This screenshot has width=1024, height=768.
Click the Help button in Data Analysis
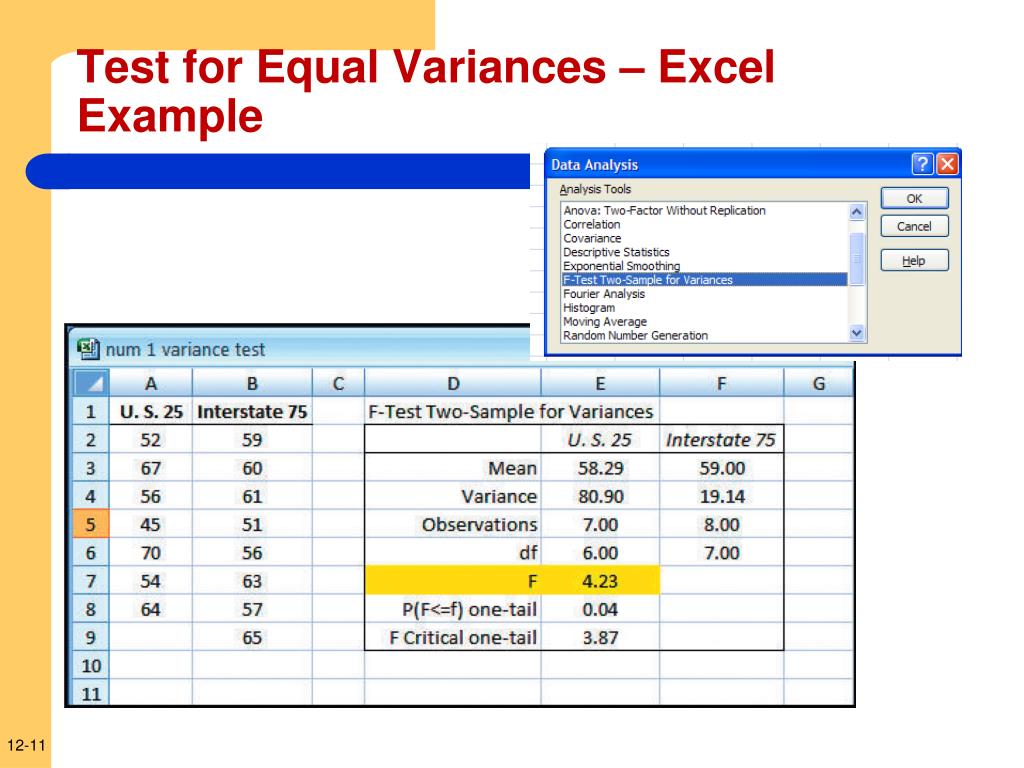coord(914,261)
